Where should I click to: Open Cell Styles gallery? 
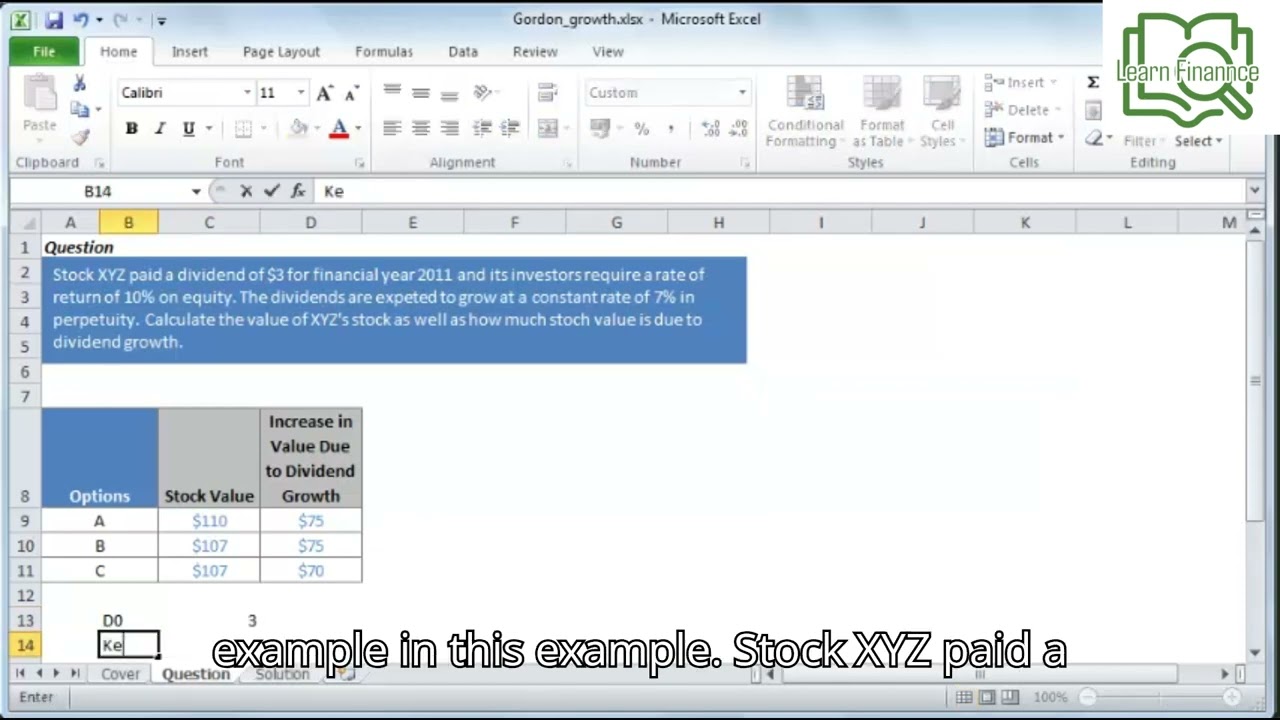pos(941,112)
